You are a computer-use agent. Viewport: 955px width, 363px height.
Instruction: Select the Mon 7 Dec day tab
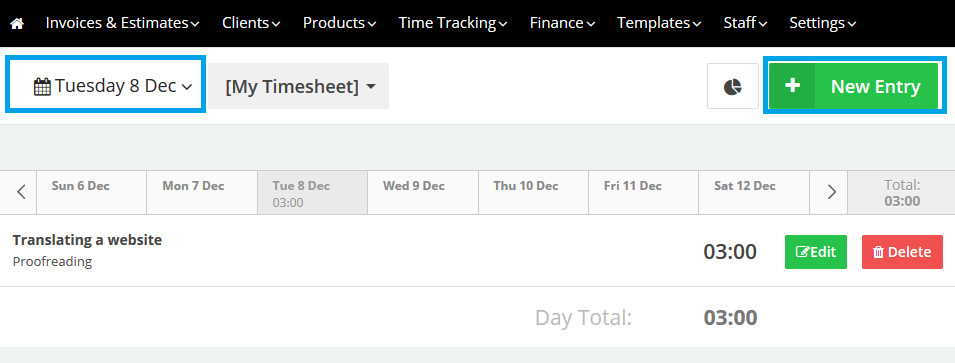tap(202, 192)
